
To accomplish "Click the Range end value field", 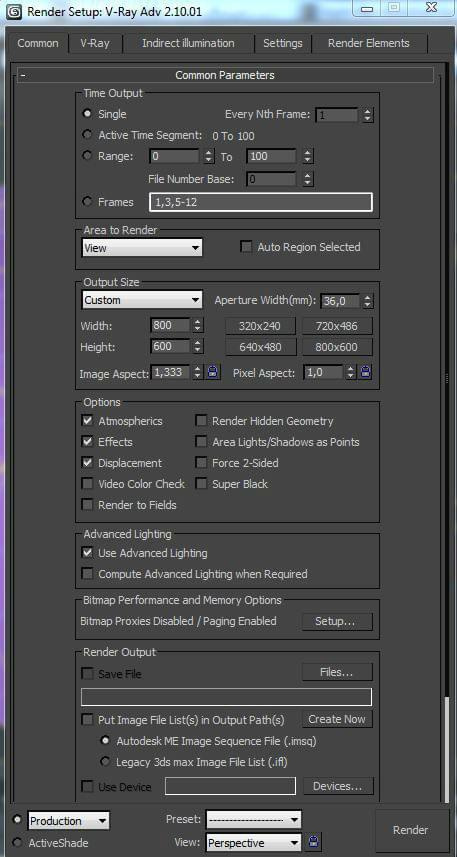I will click(272, 156).
